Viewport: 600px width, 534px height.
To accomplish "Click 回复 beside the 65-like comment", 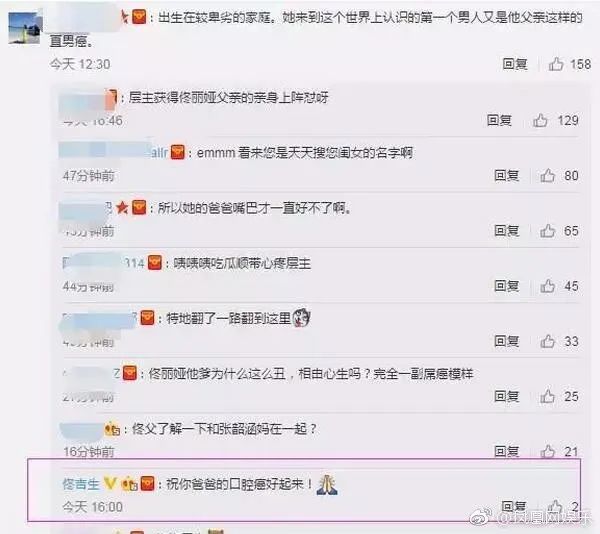I will (507, 231).
